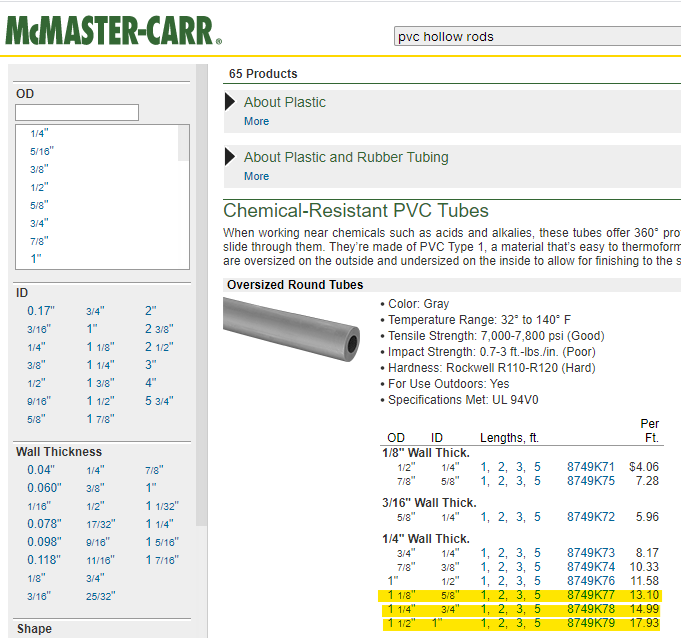Click the left filter panel scrollbar
The width and height of the screenshot is (681, 638).
(202, 295)
